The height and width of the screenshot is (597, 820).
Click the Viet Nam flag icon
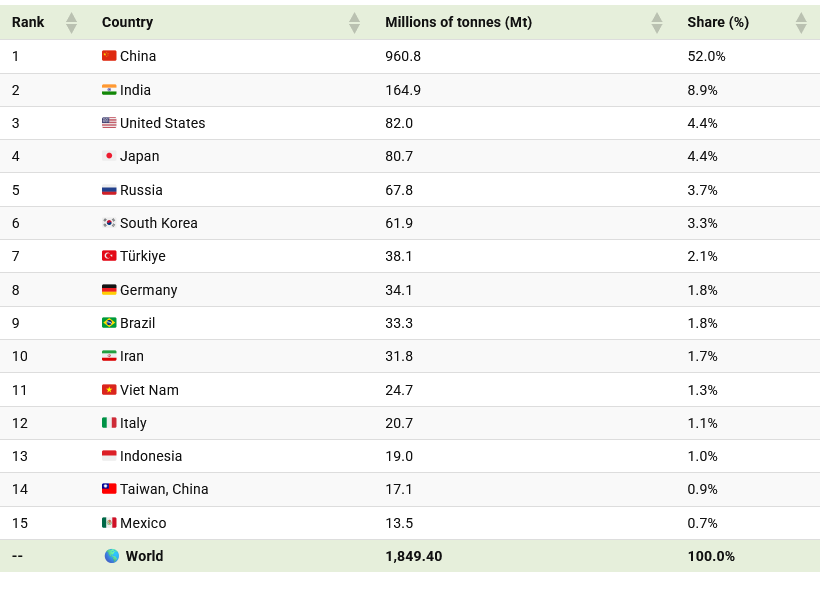(x=109, y=389)
